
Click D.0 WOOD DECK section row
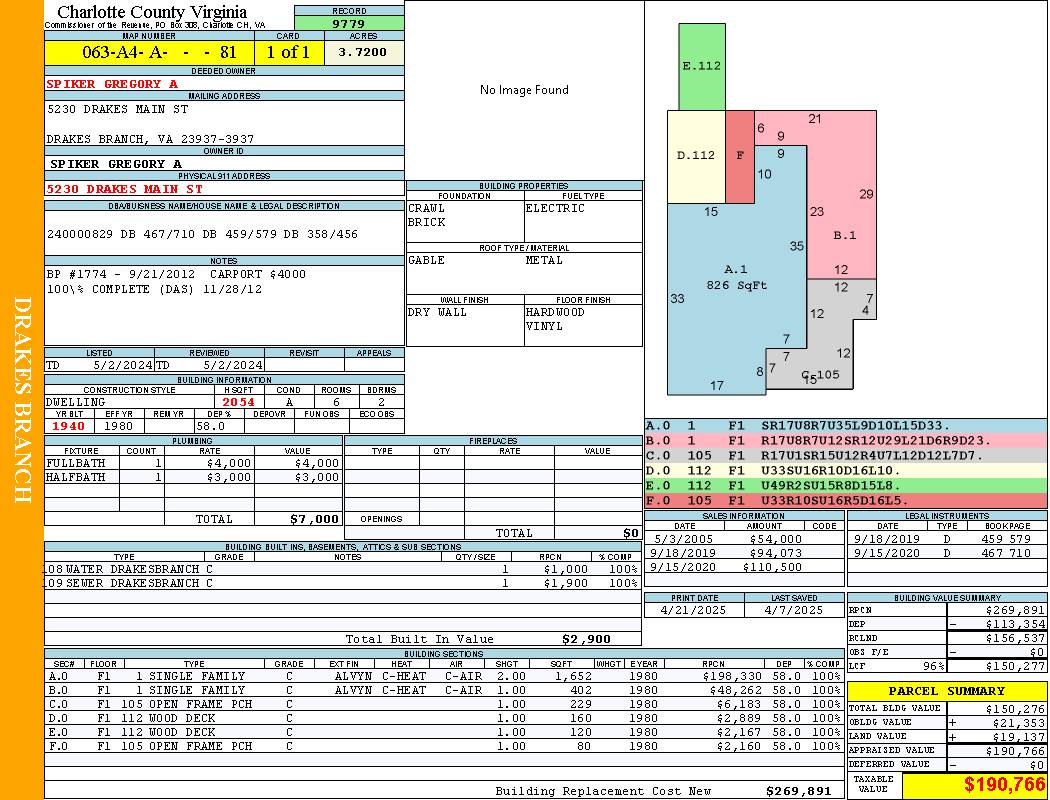tap(444, 718)
